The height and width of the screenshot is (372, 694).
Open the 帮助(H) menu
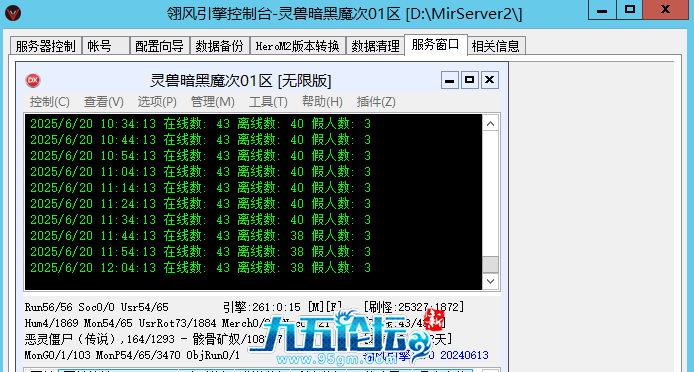(322, 102)
